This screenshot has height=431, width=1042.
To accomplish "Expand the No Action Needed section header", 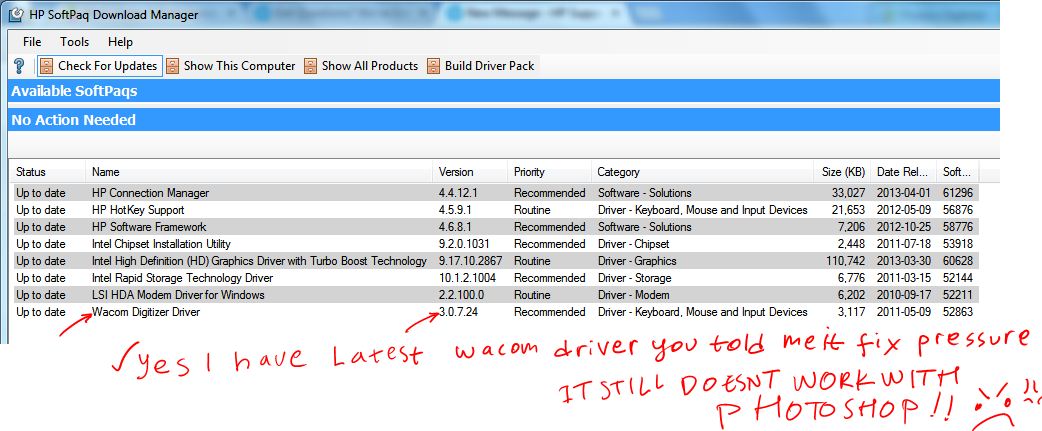I will [503, 120].
